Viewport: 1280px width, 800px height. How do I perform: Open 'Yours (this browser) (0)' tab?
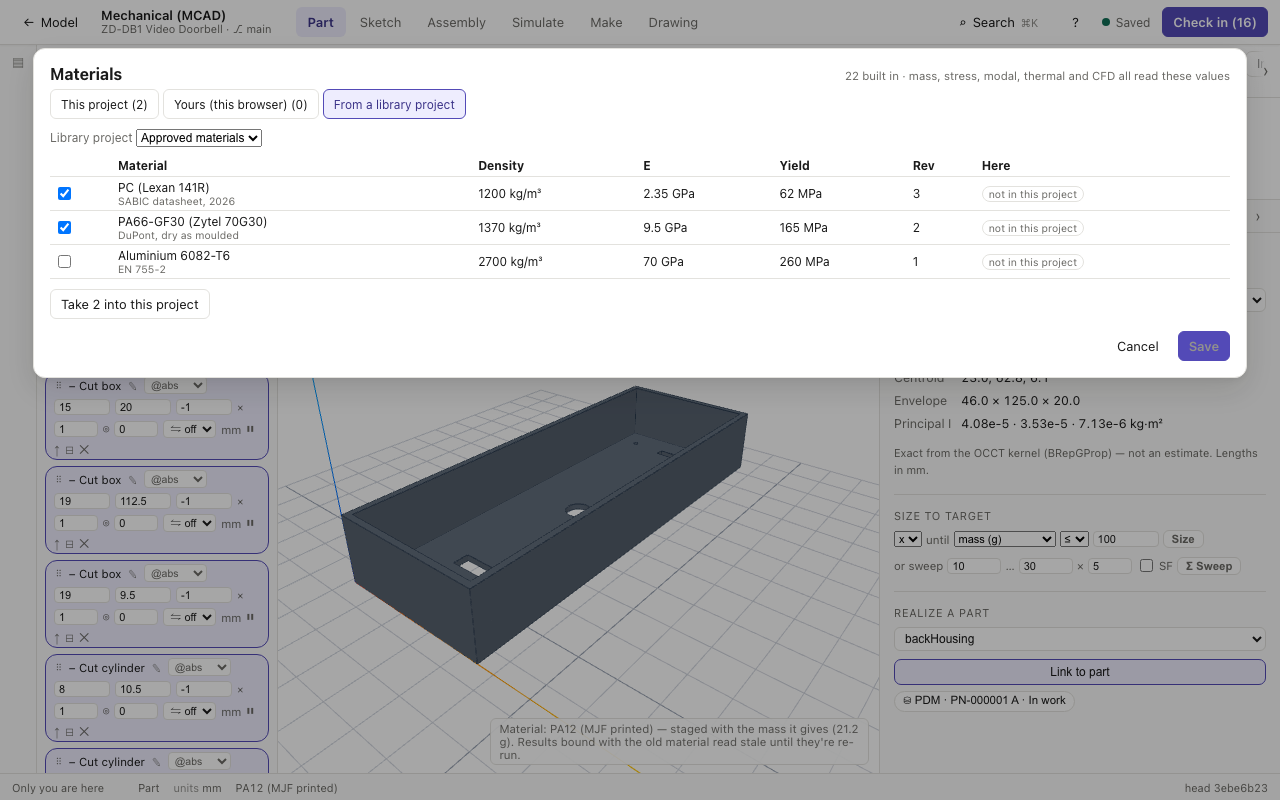coord(241,104)
